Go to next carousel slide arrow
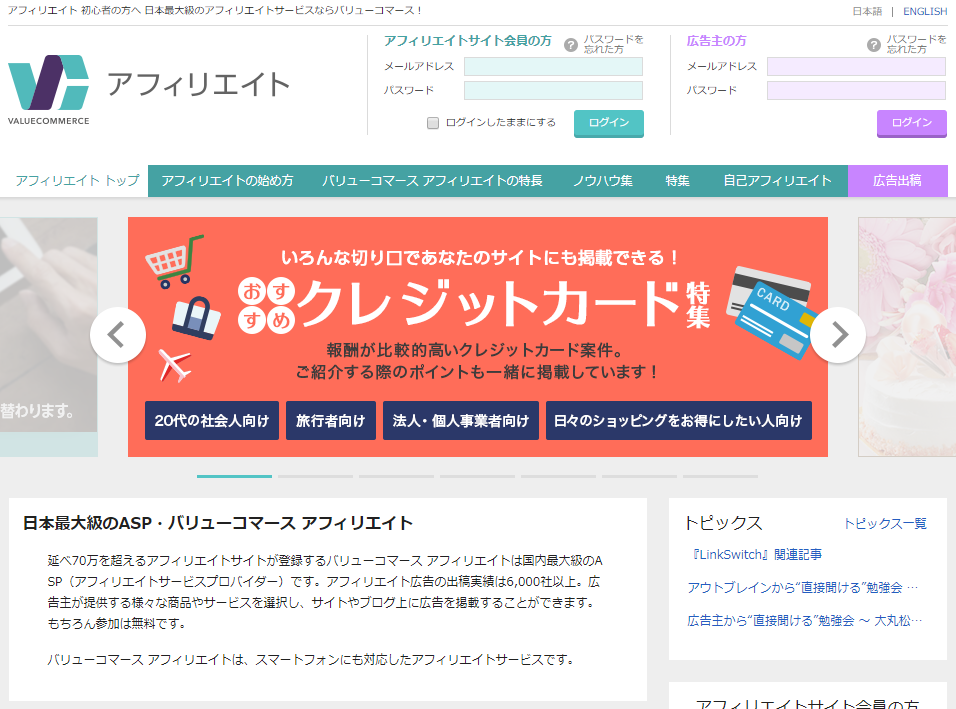This screenshot has height=709, width=956. [838, 335]
